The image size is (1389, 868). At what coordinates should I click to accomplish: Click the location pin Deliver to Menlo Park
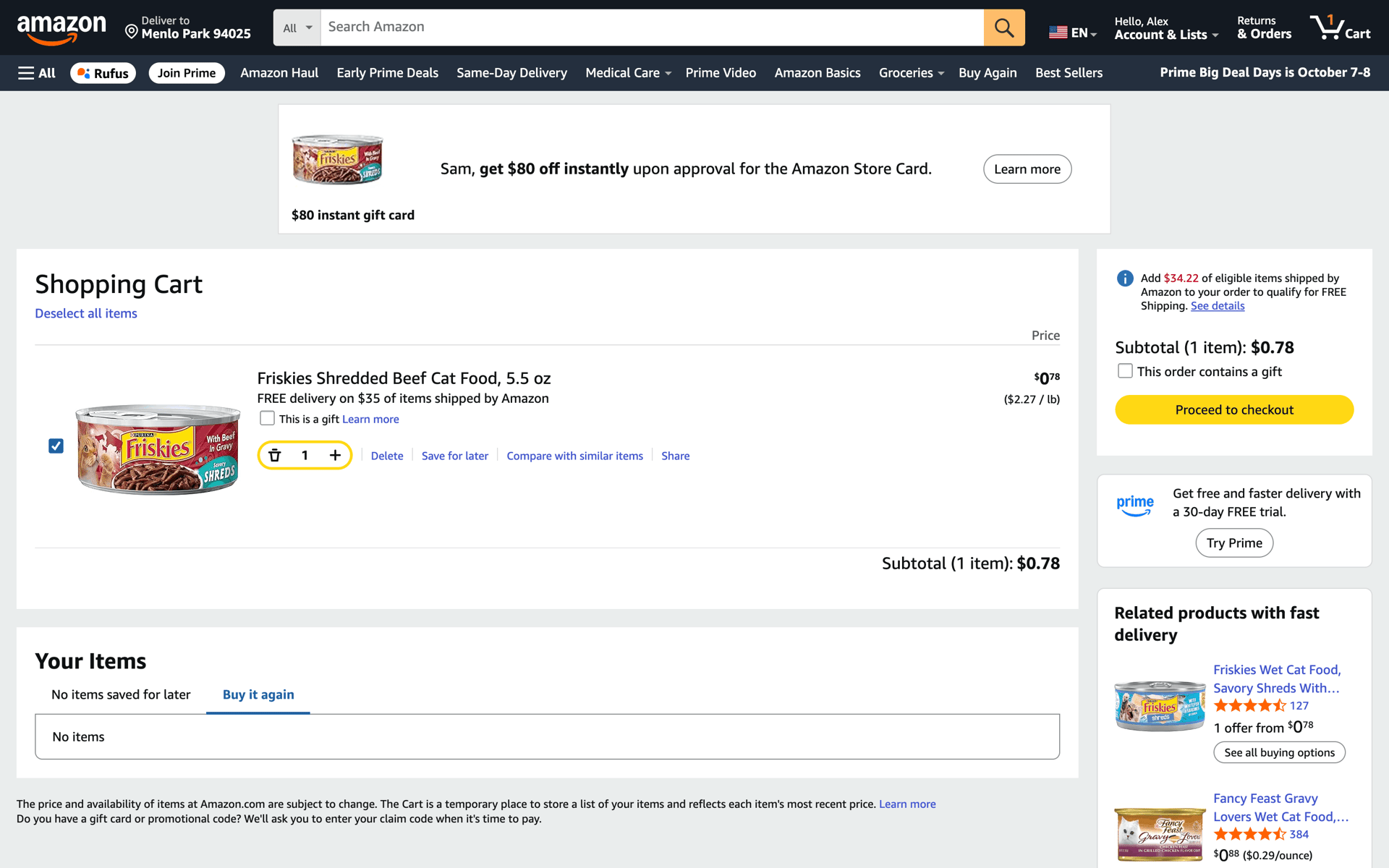188,27
